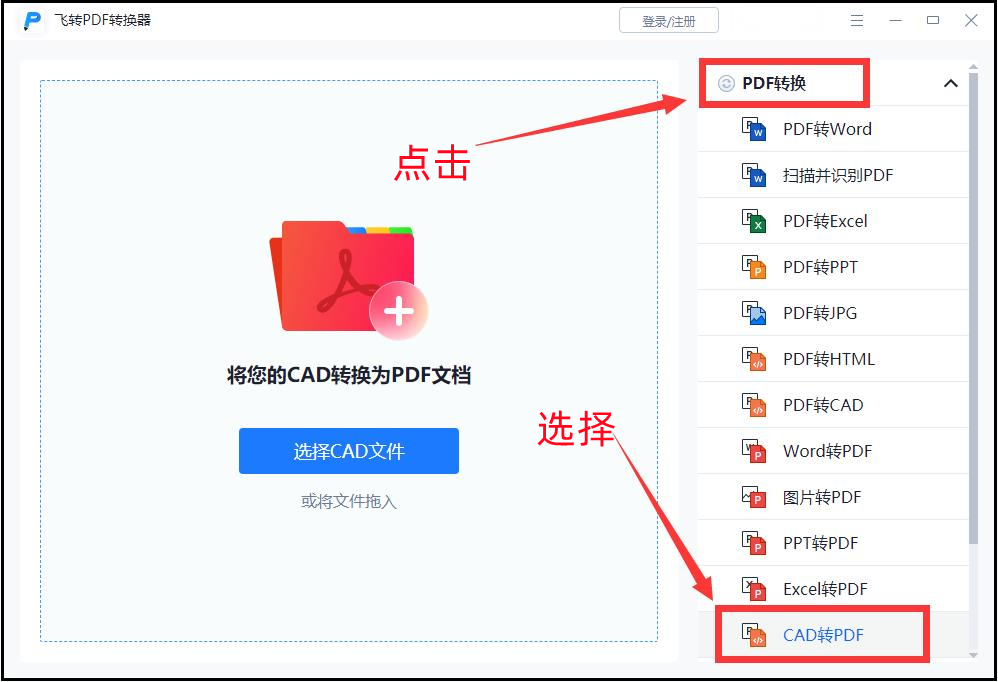Switch to Excel转PDF mode
998x682 pixels.
tap(833, 589)
